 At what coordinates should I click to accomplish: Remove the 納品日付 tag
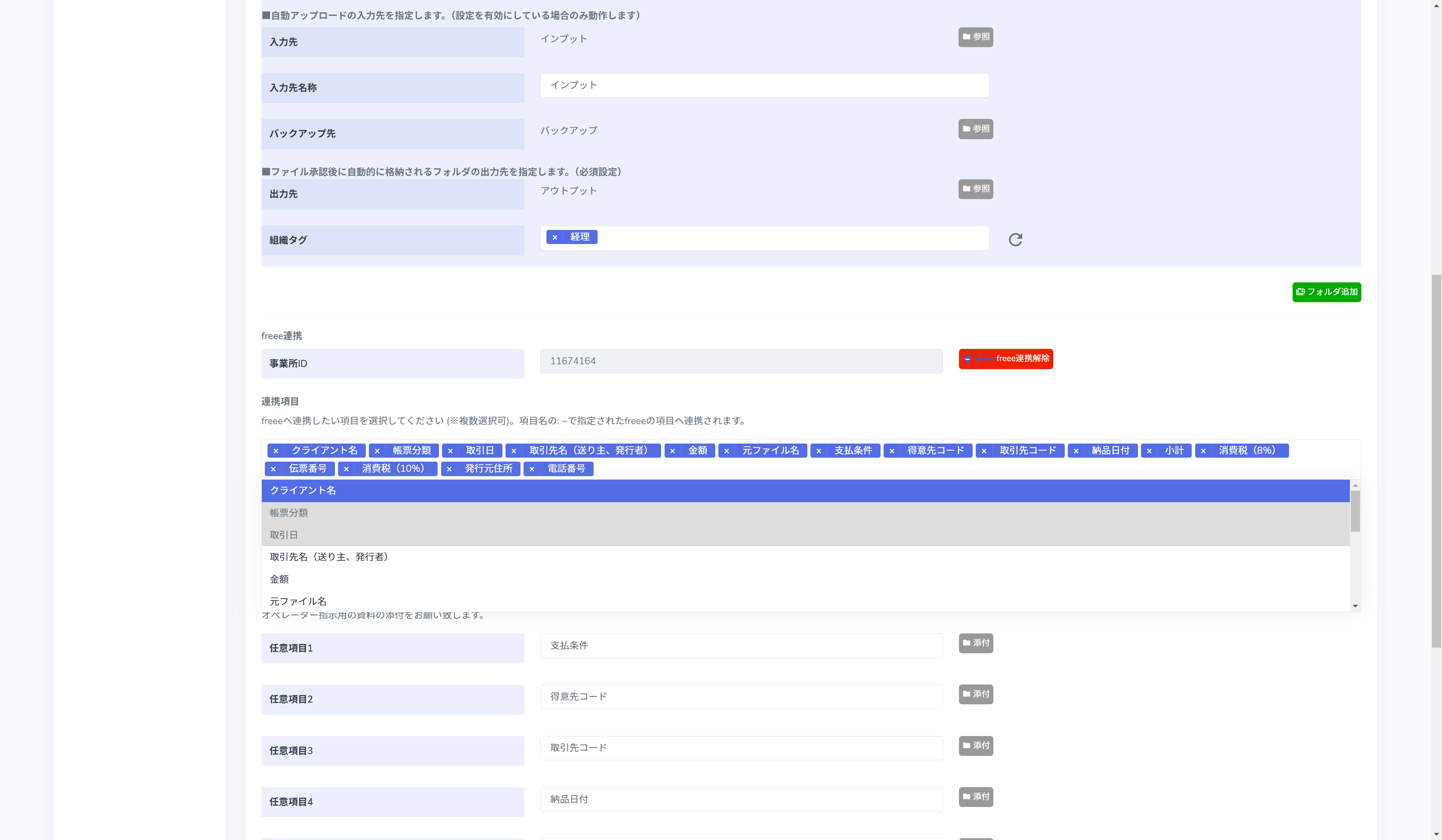pyautogui.click(x=1076, y=451)
